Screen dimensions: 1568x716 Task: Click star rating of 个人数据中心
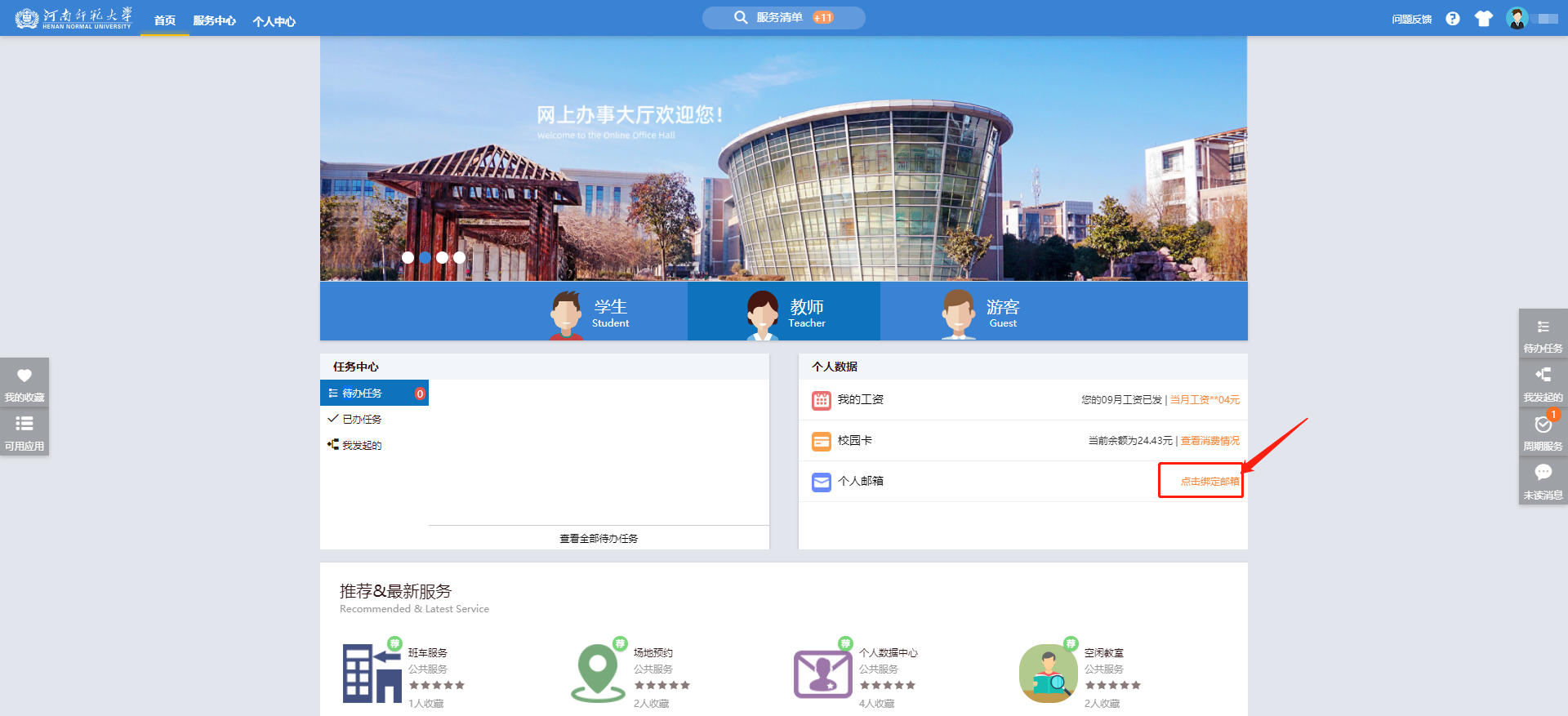(888, 685)
